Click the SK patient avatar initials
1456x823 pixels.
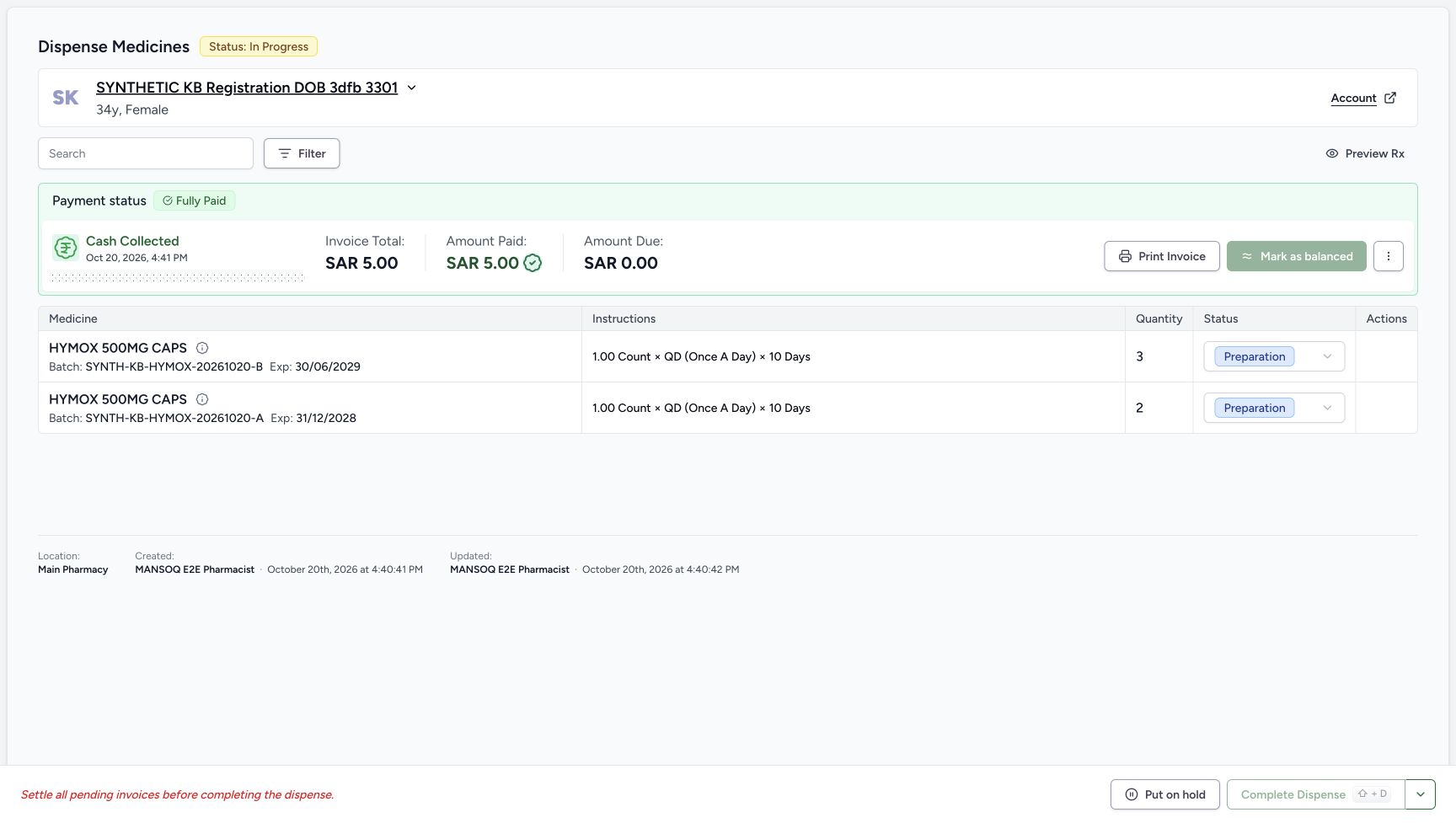pos(66,98)
